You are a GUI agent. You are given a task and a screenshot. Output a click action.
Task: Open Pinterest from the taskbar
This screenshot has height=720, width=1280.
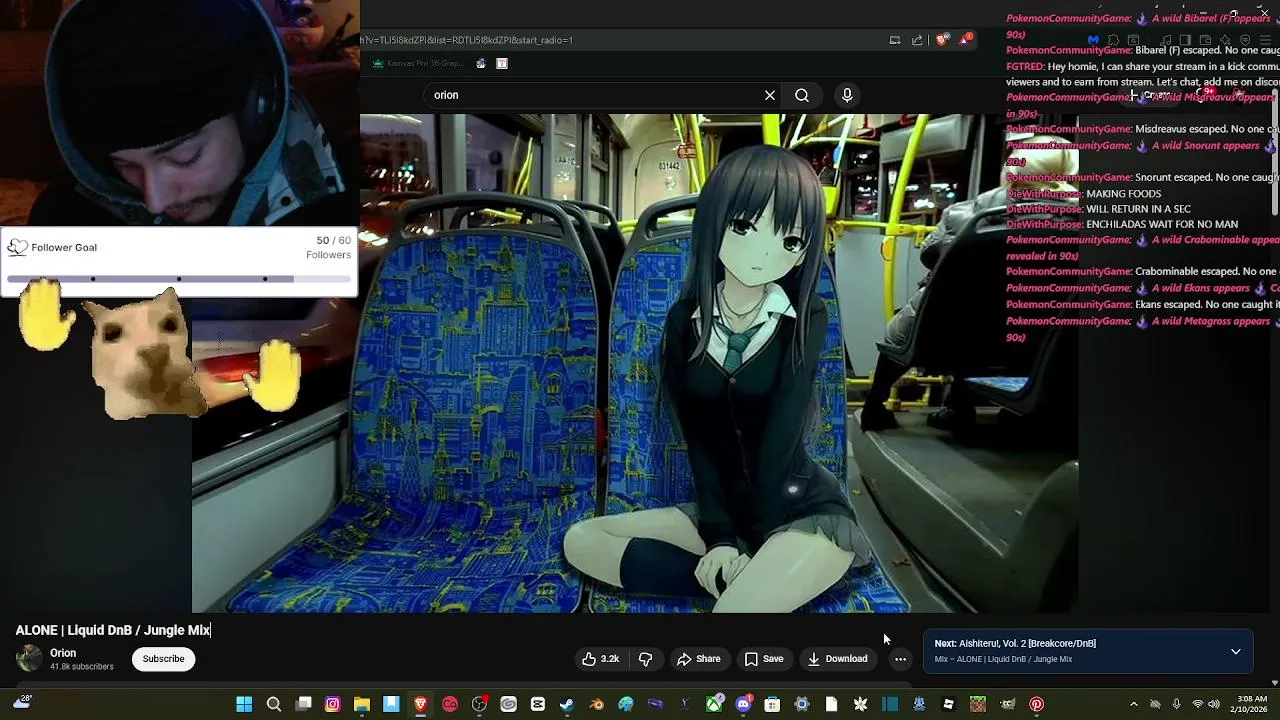1036,704
